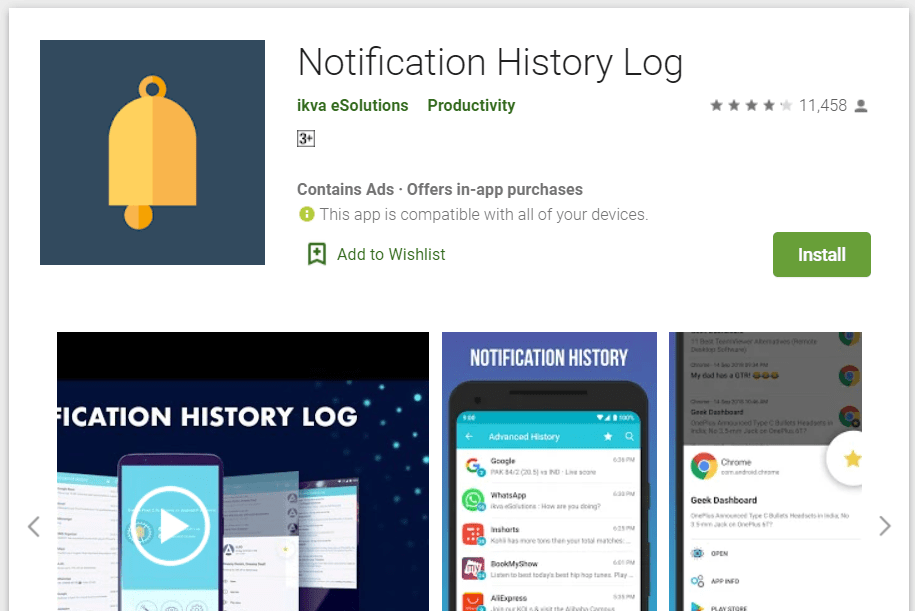
Task: Click the reviewers person icon beside 11,458
Action: 861,106
